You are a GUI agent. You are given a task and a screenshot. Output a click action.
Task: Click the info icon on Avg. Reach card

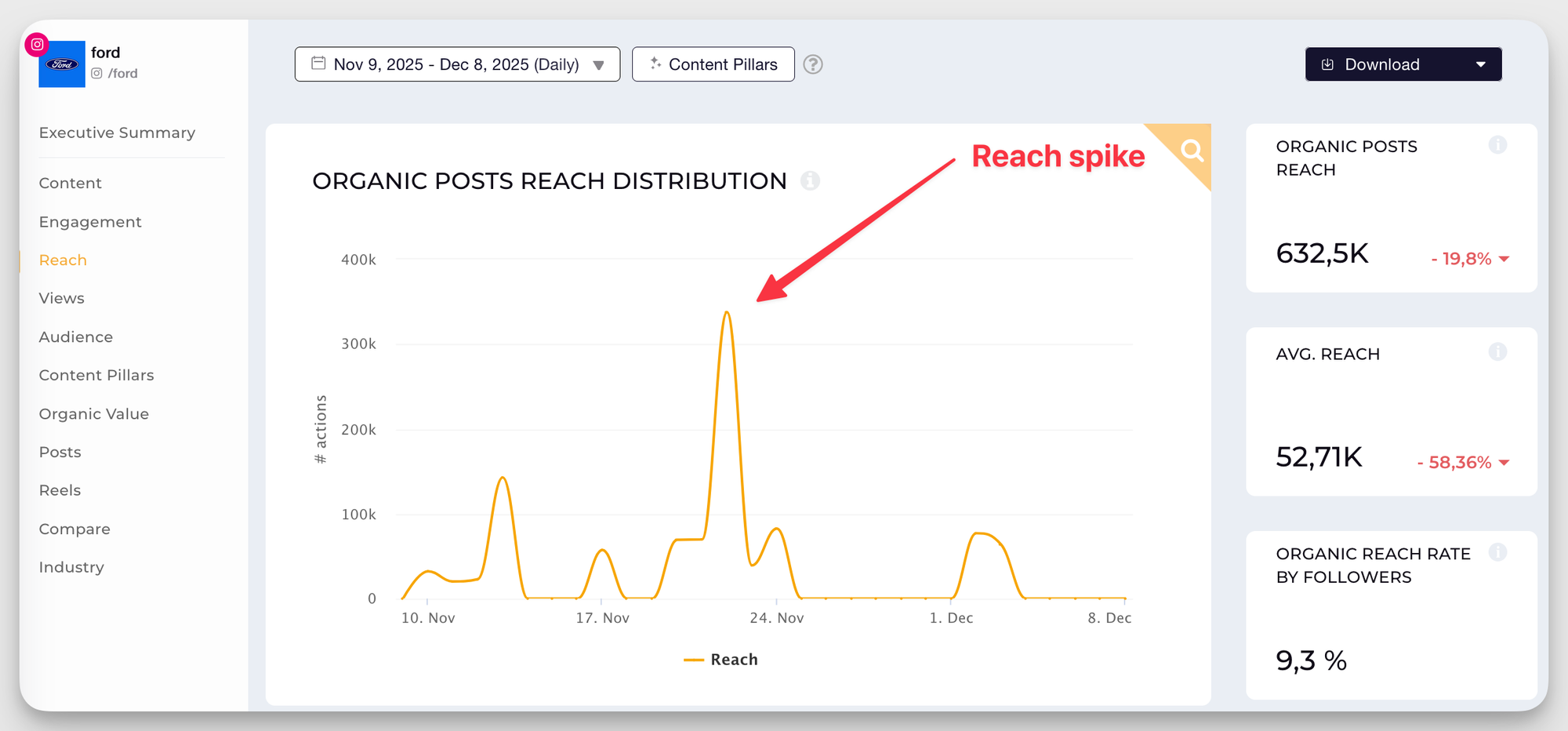point(1497,352)
